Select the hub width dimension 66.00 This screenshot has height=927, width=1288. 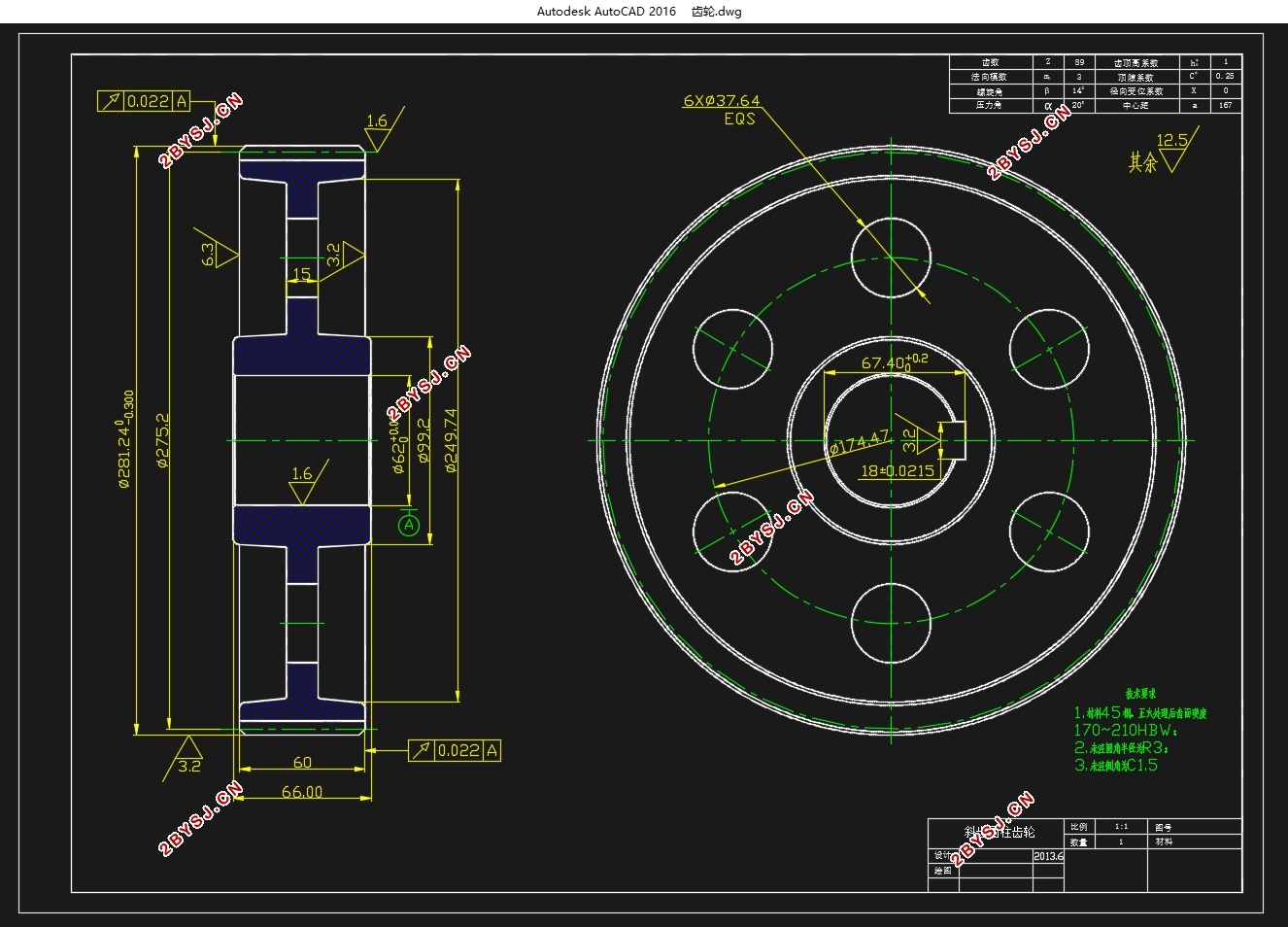(x=302, y=792)
